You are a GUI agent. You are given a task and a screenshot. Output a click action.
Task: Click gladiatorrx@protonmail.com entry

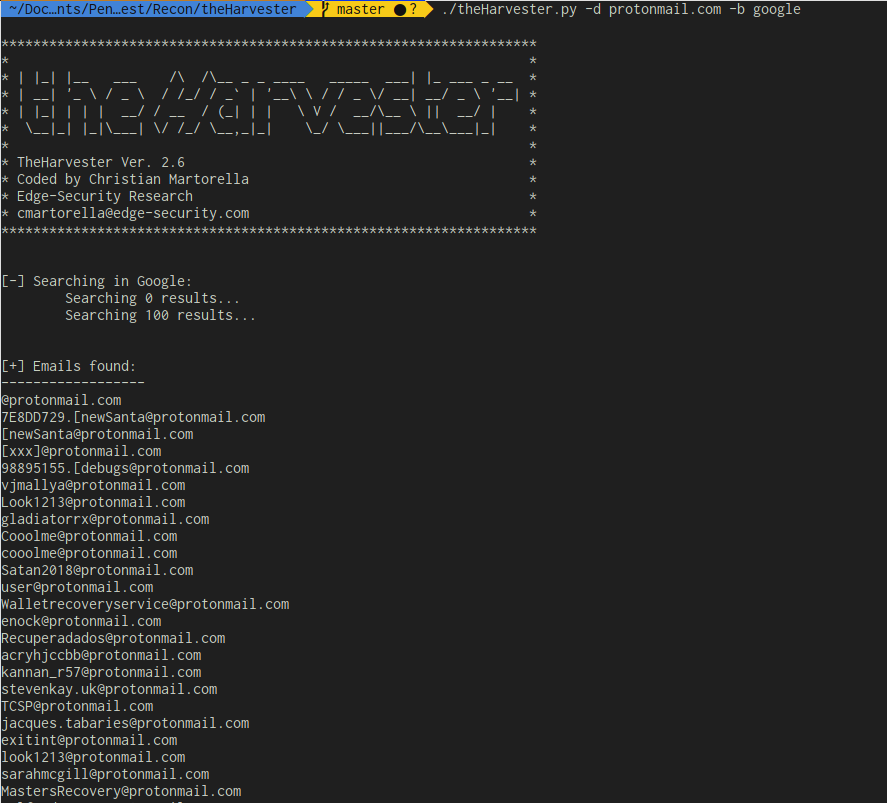point(105,519)
